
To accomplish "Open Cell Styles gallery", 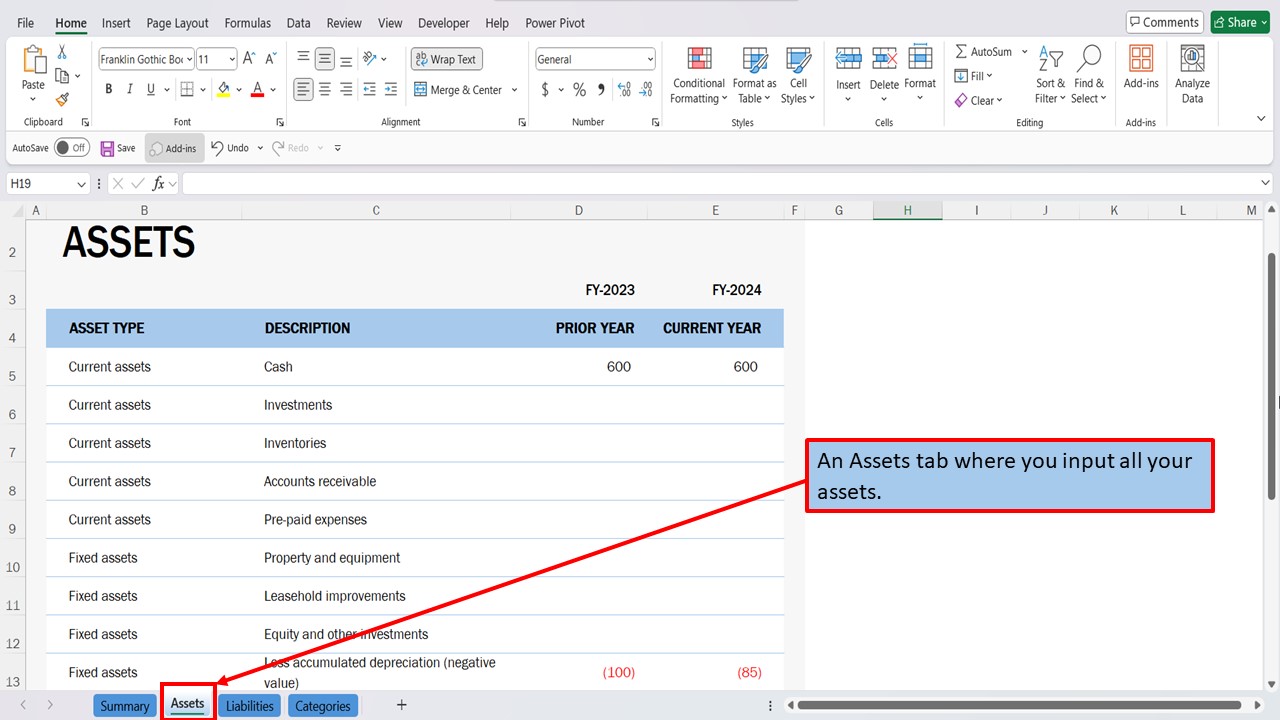I will pos(798,75).
